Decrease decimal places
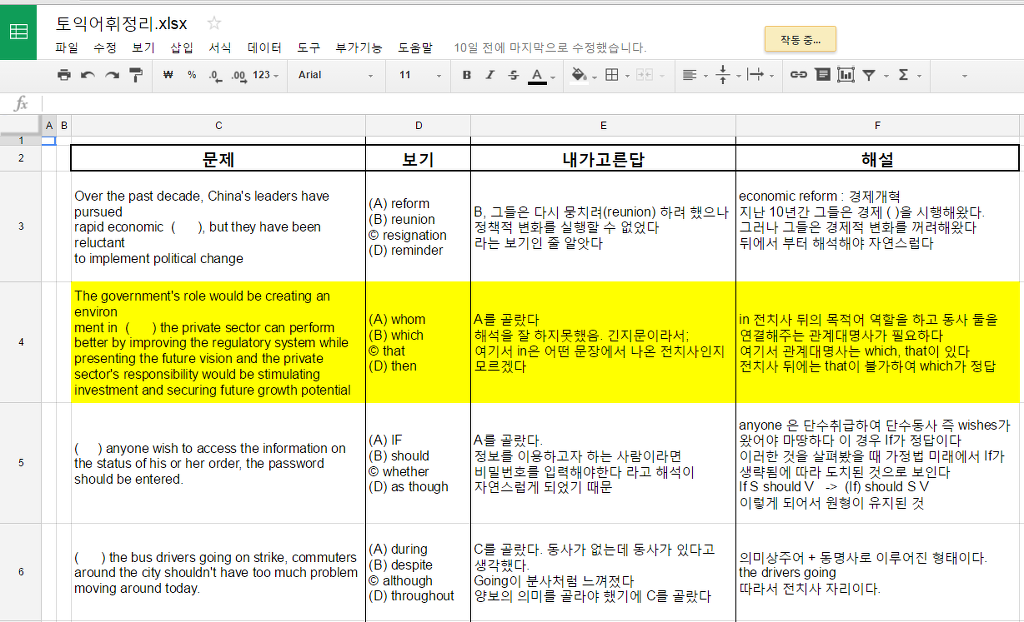1024x622 pixels. tap(215, 75)
